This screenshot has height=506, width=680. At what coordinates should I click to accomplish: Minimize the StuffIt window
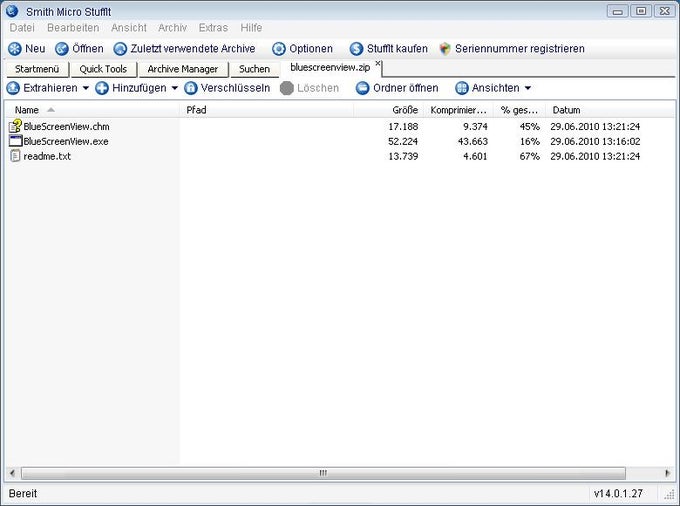tap(618, 11)
